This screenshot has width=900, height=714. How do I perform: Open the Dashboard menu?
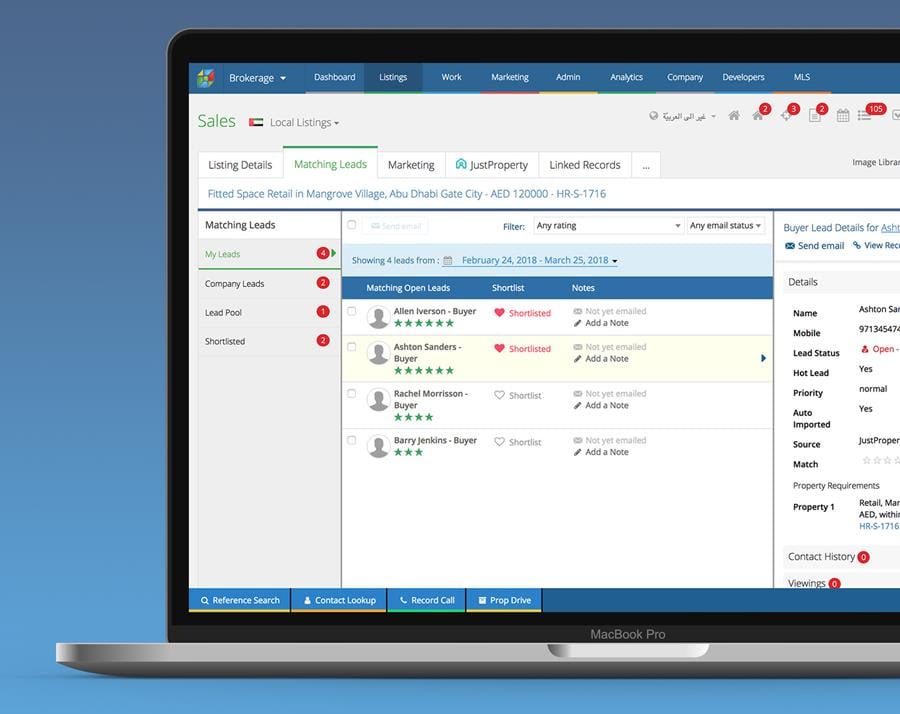(335, 77)
